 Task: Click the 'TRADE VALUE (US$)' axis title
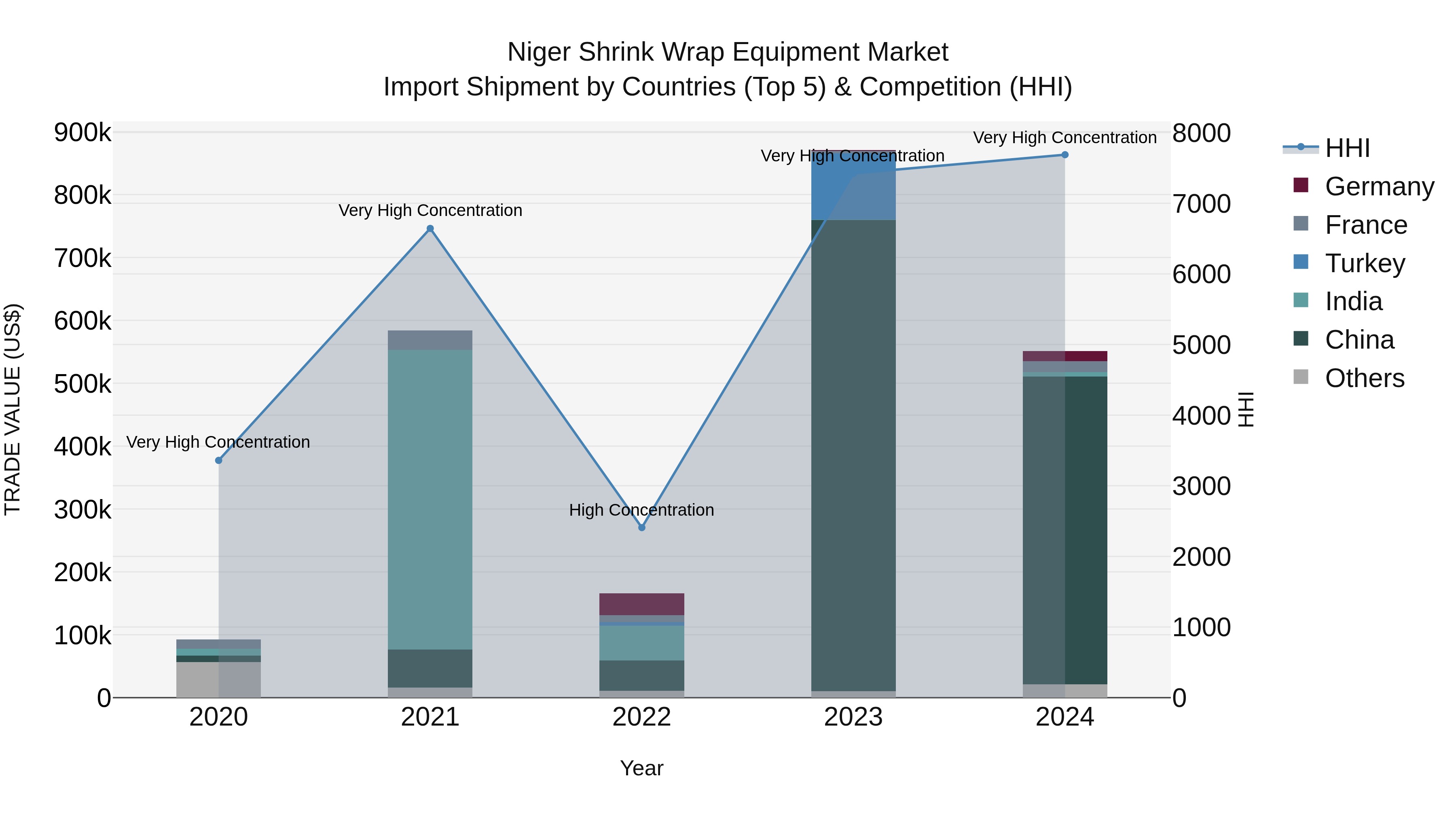click(13, 409)
